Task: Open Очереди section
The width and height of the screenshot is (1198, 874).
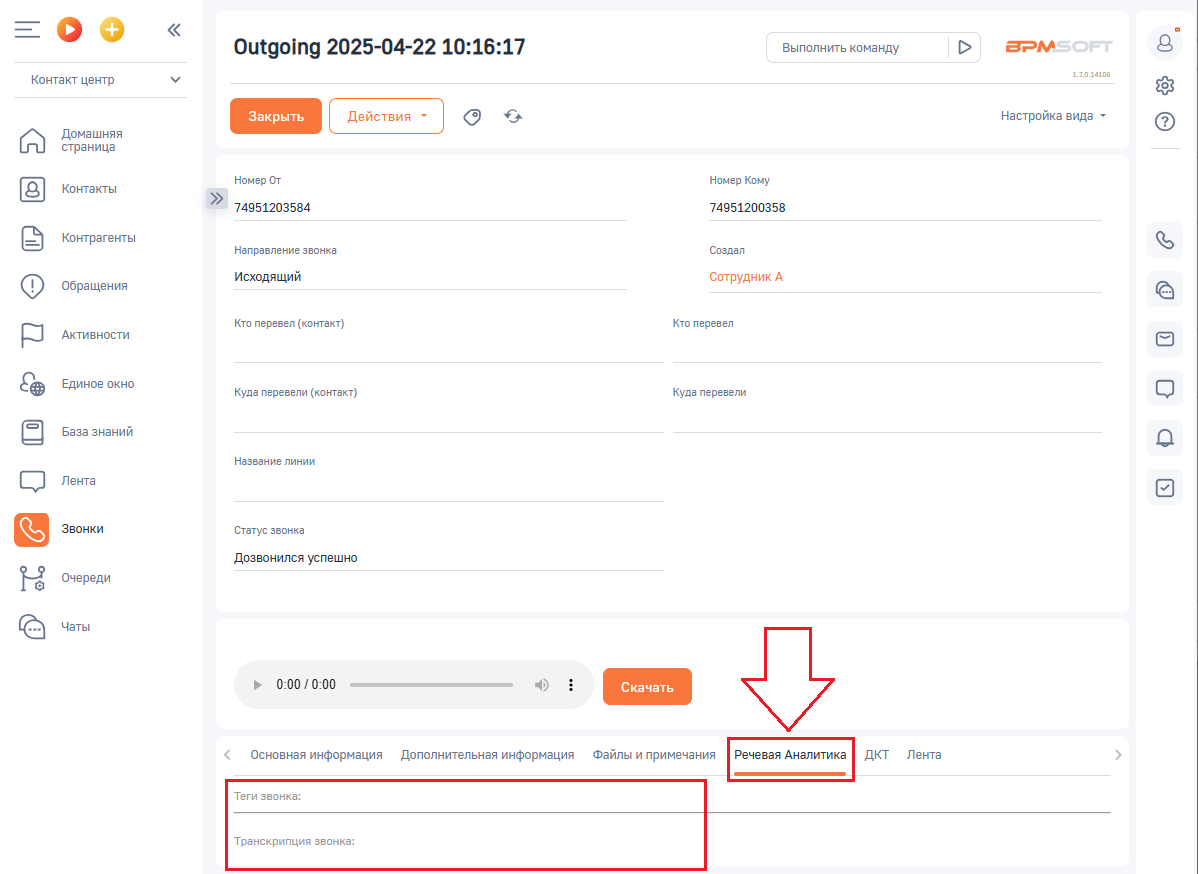Action: click(86, 578)
